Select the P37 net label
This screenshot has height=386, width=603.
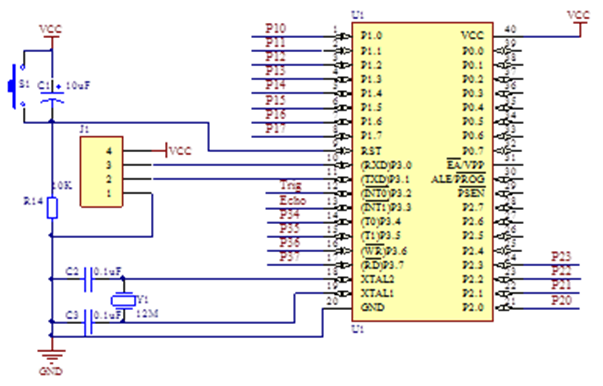coord(290,256)
